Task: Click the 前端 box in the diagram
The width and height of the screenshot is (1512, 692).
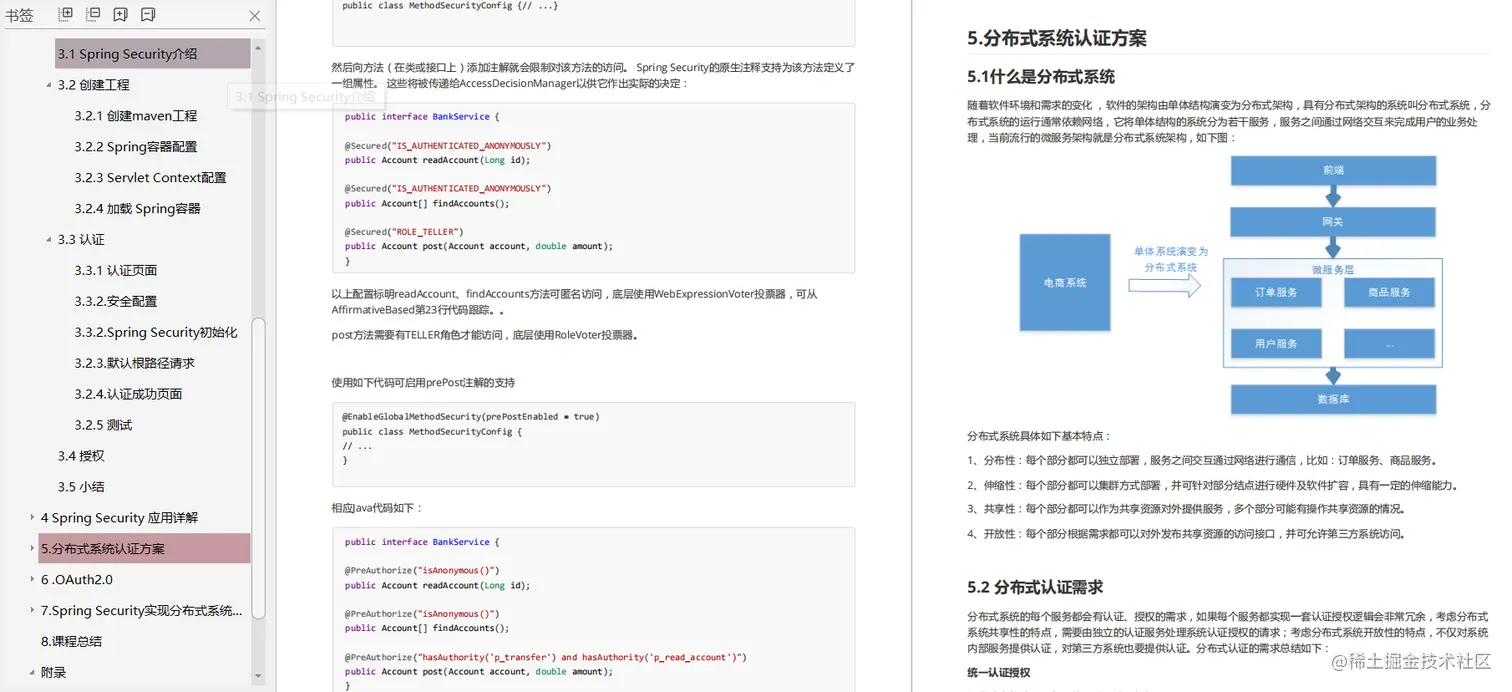Action: click(x=1333, y=170)
